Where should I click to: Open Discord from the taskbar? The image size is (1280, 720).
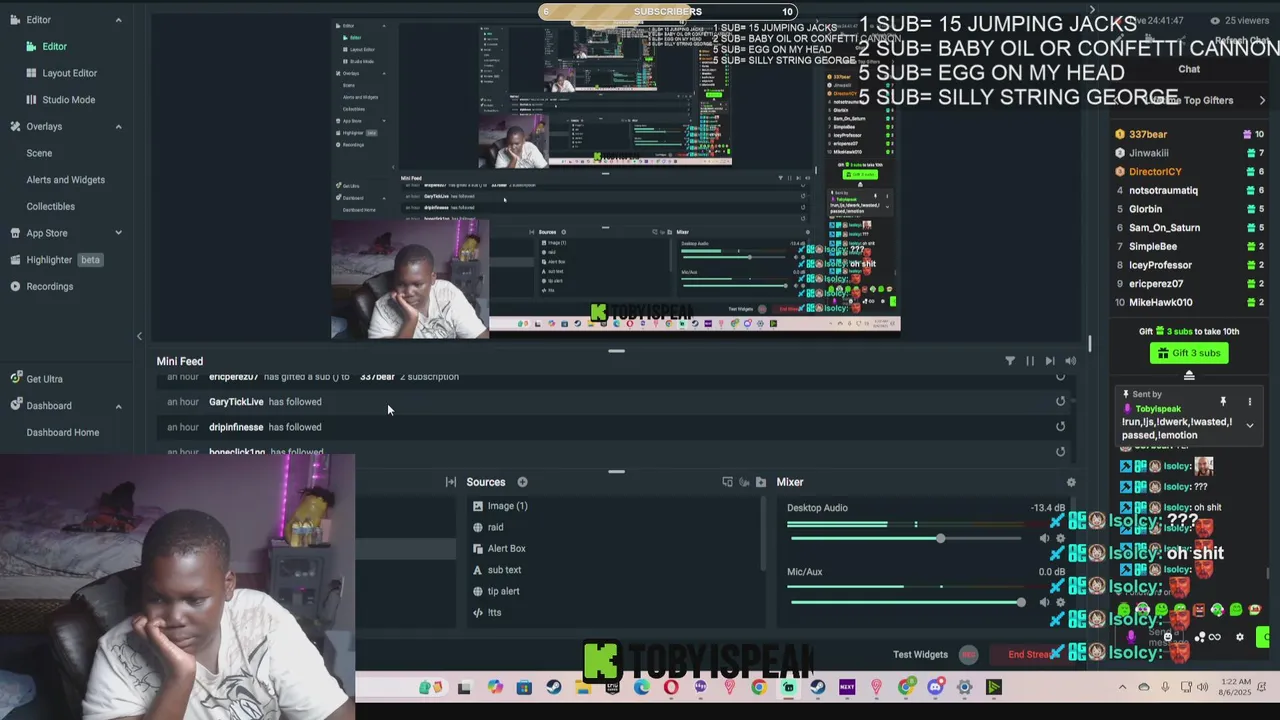coord(935,687)
